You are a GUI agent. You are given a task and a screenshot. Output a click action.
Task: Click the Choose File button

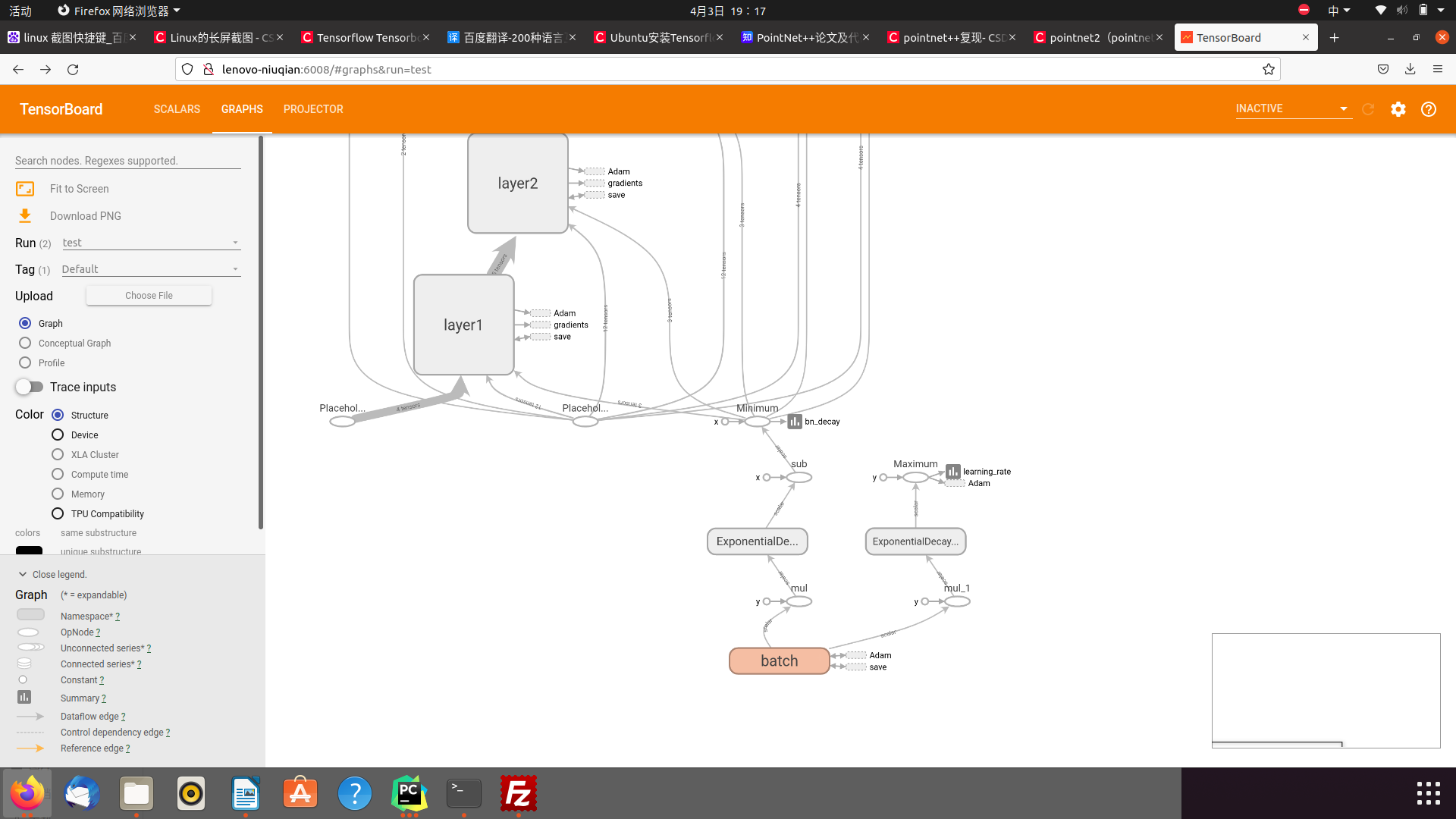[149, 296]
